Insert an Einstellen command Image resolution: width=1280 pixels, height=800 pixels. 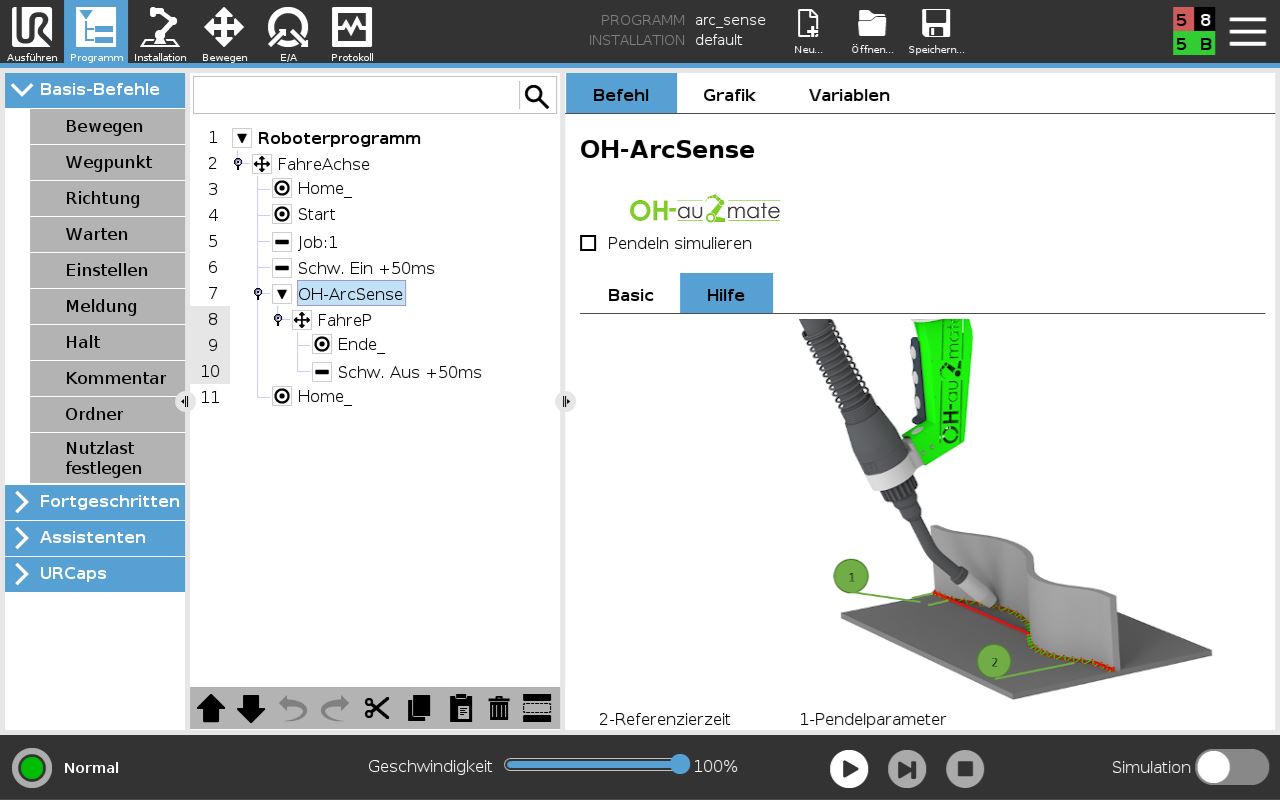click(x=107, y=270)
